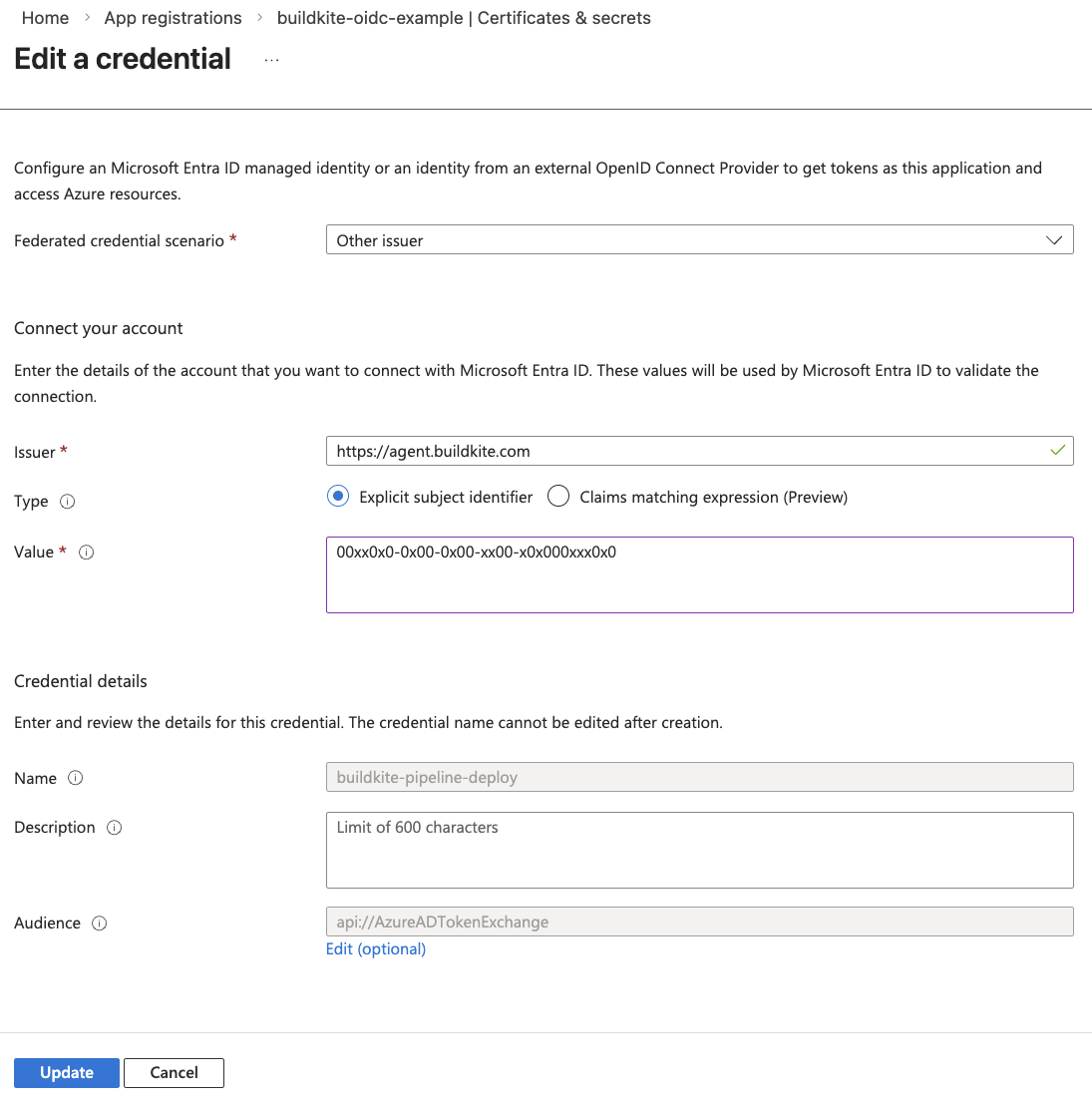Open App registrations from the breadcrumb
This screenshot has width=1092, height=1107.
coord(173,17)
